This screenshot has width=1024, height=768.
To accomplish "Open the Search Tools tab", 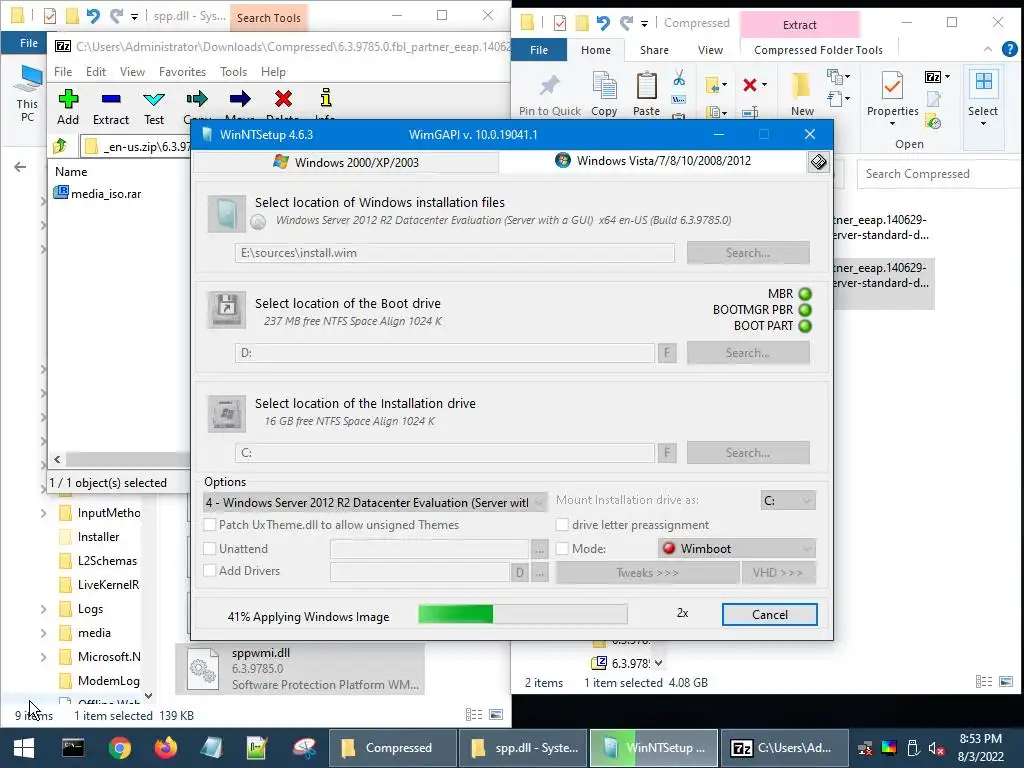I will tap(268, 18).
